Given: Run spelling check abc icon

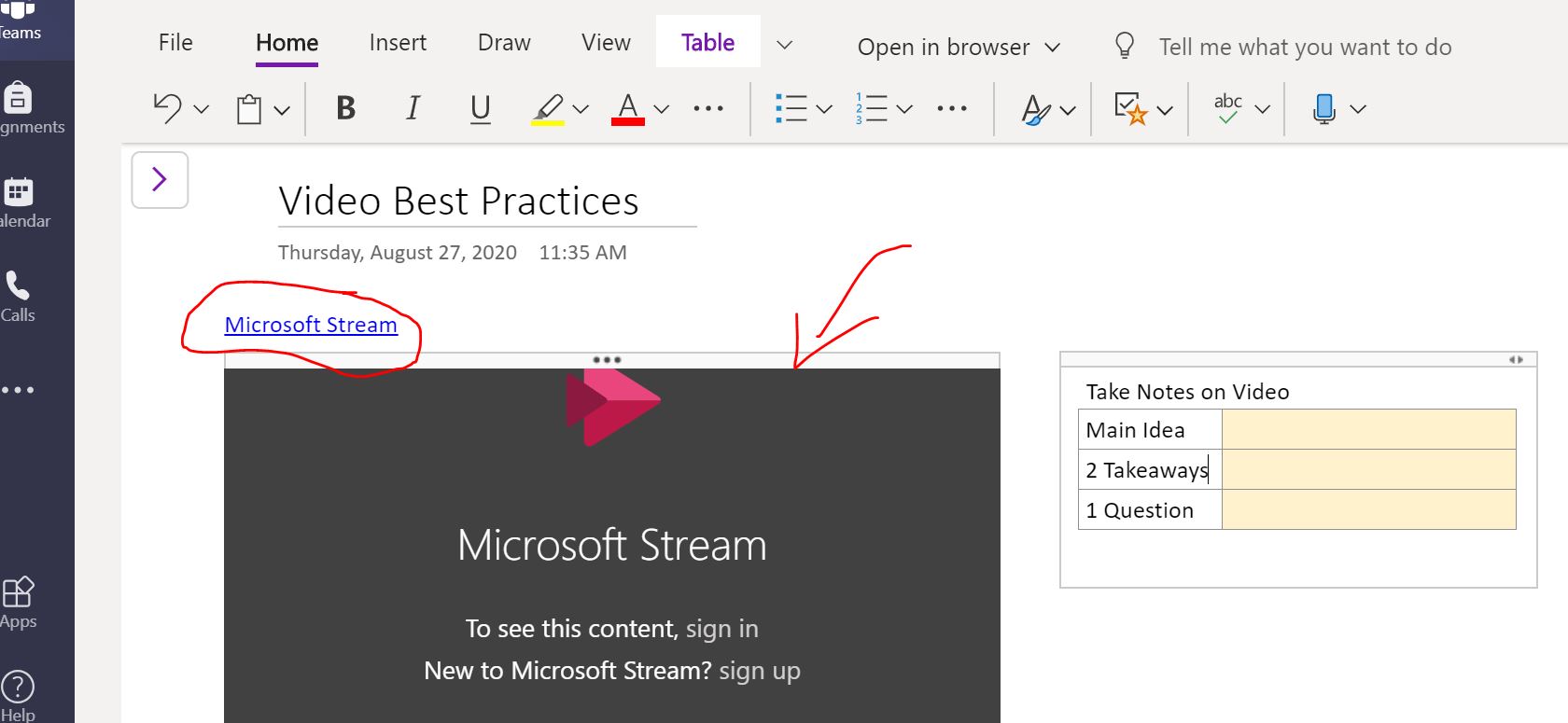Looking at the screenshot, I should (1227, 108).
